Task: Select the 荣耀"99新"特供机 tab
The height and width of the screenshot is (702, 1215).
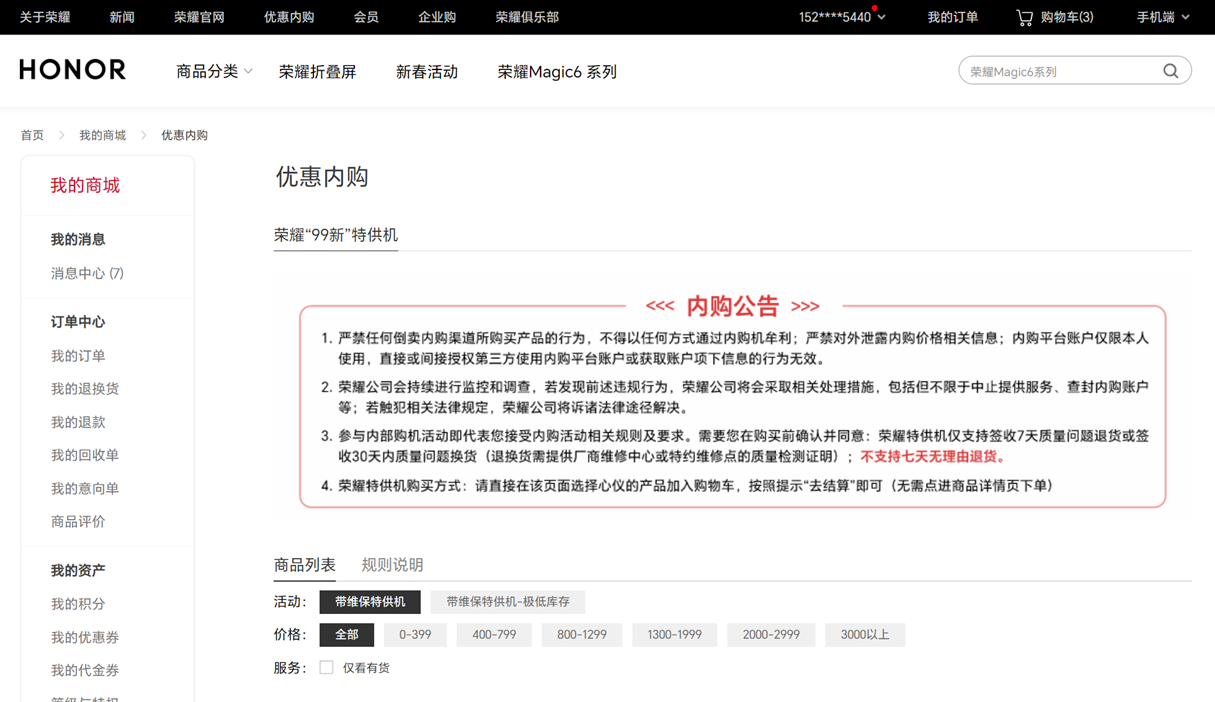Action: point(336,235)
